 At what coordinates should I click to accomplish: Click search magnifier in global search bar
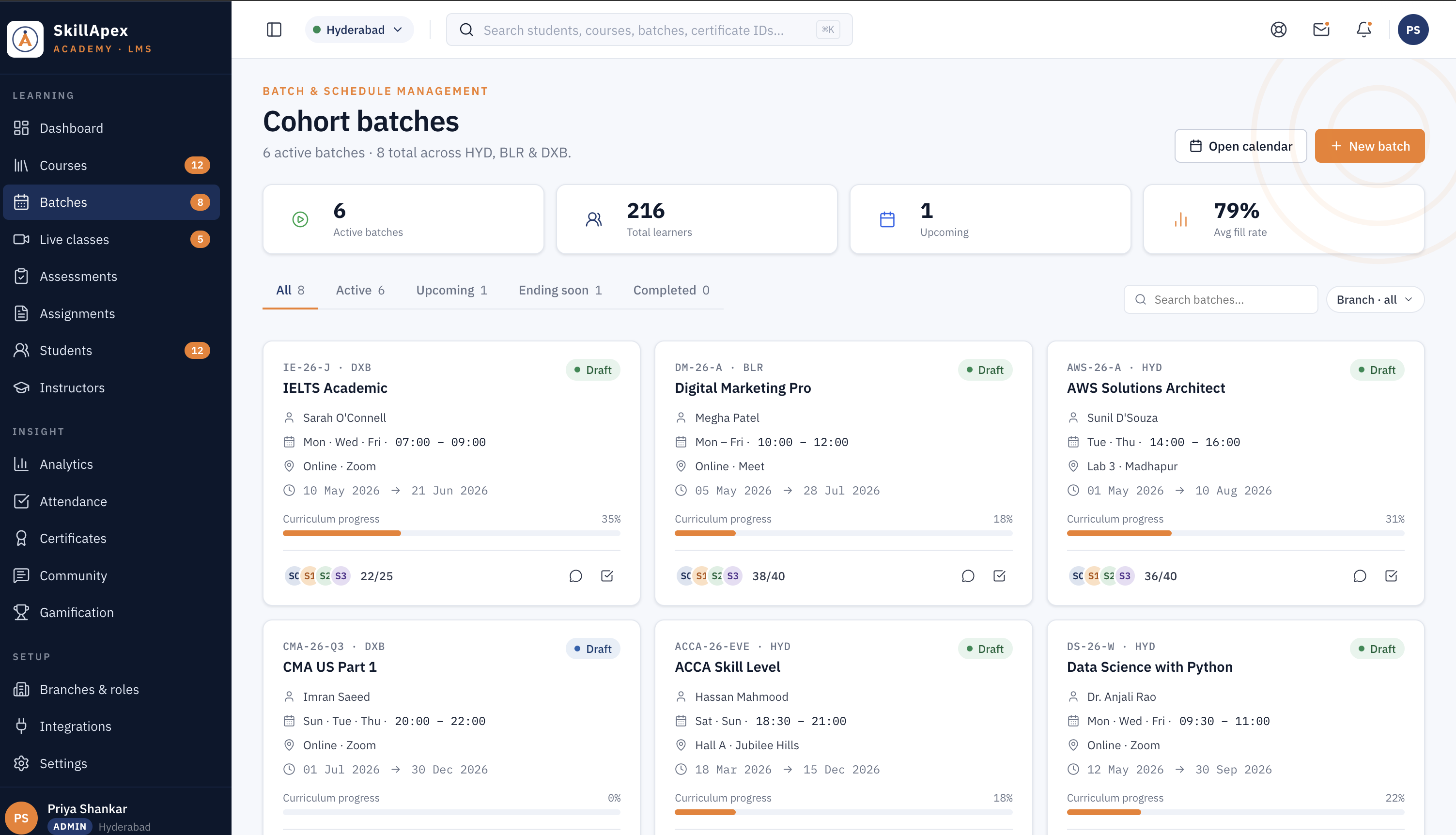[x=467, y=30]
